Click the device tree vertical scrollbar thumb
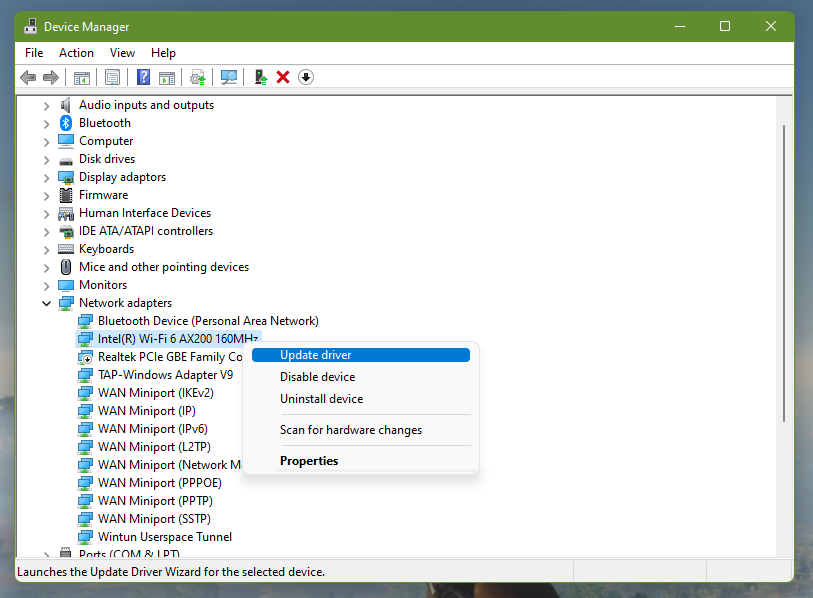The image size is (813, 598). [x=784, y=273]
